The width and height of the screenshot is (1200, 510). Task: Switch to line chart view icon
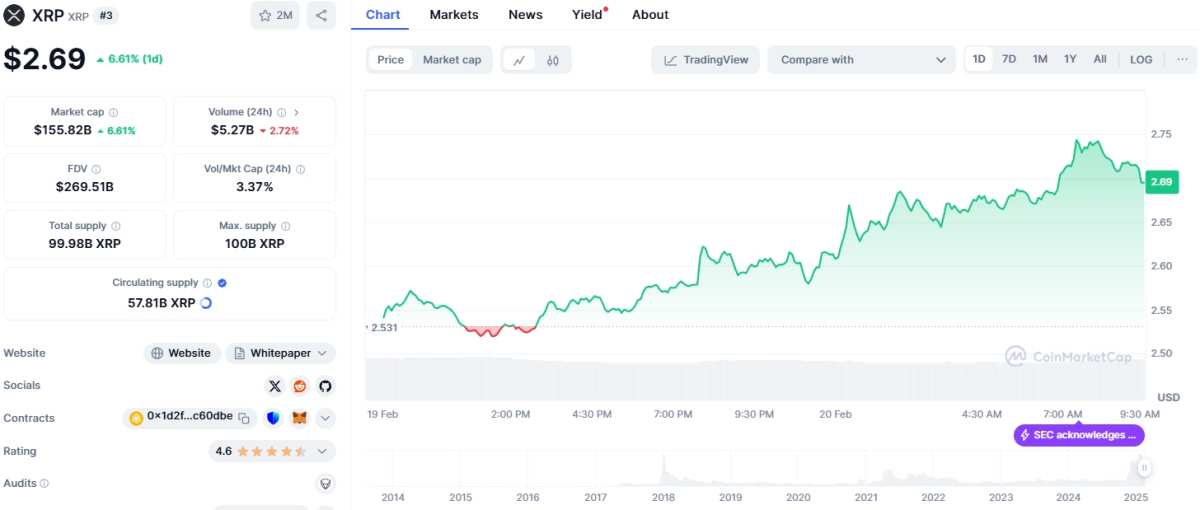click(x=519, y=60)
